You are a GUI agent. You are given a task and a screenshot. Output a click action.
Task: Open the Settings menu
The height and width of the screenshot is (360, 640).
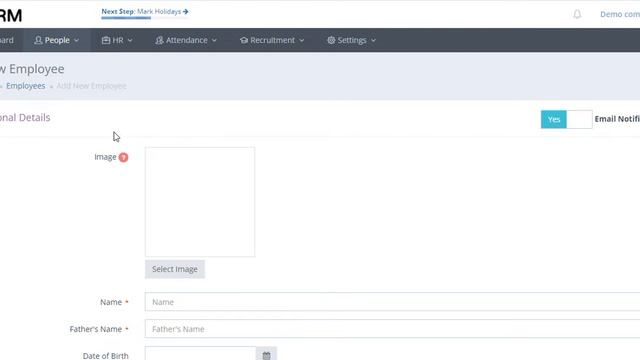click(351, 40)
